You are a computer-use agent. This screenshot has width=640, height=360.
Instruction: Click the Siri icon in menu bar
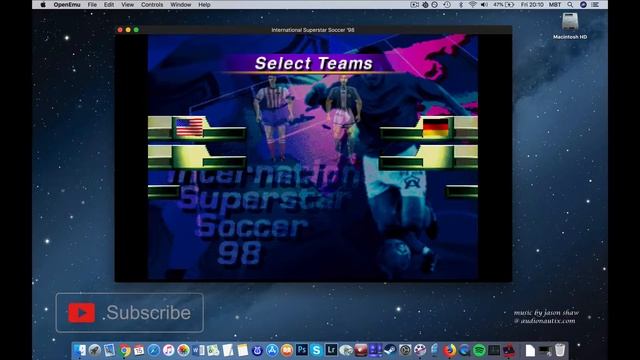tap(583, 5)
